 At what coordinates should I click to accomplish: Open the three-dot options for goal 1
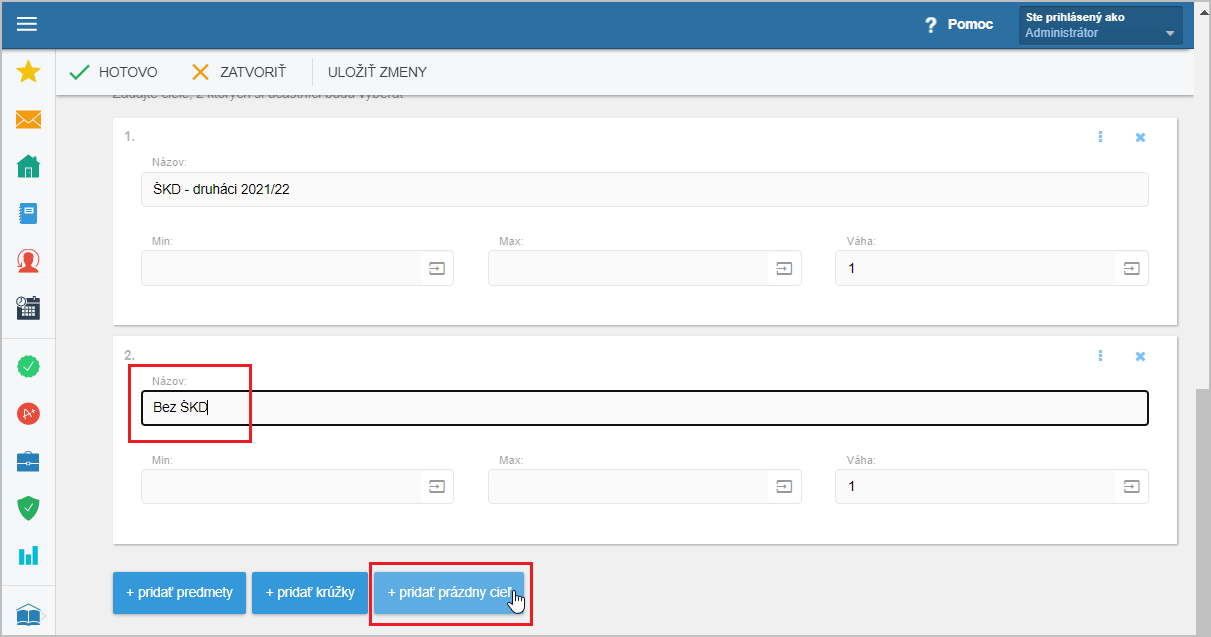coord(1100,137)
